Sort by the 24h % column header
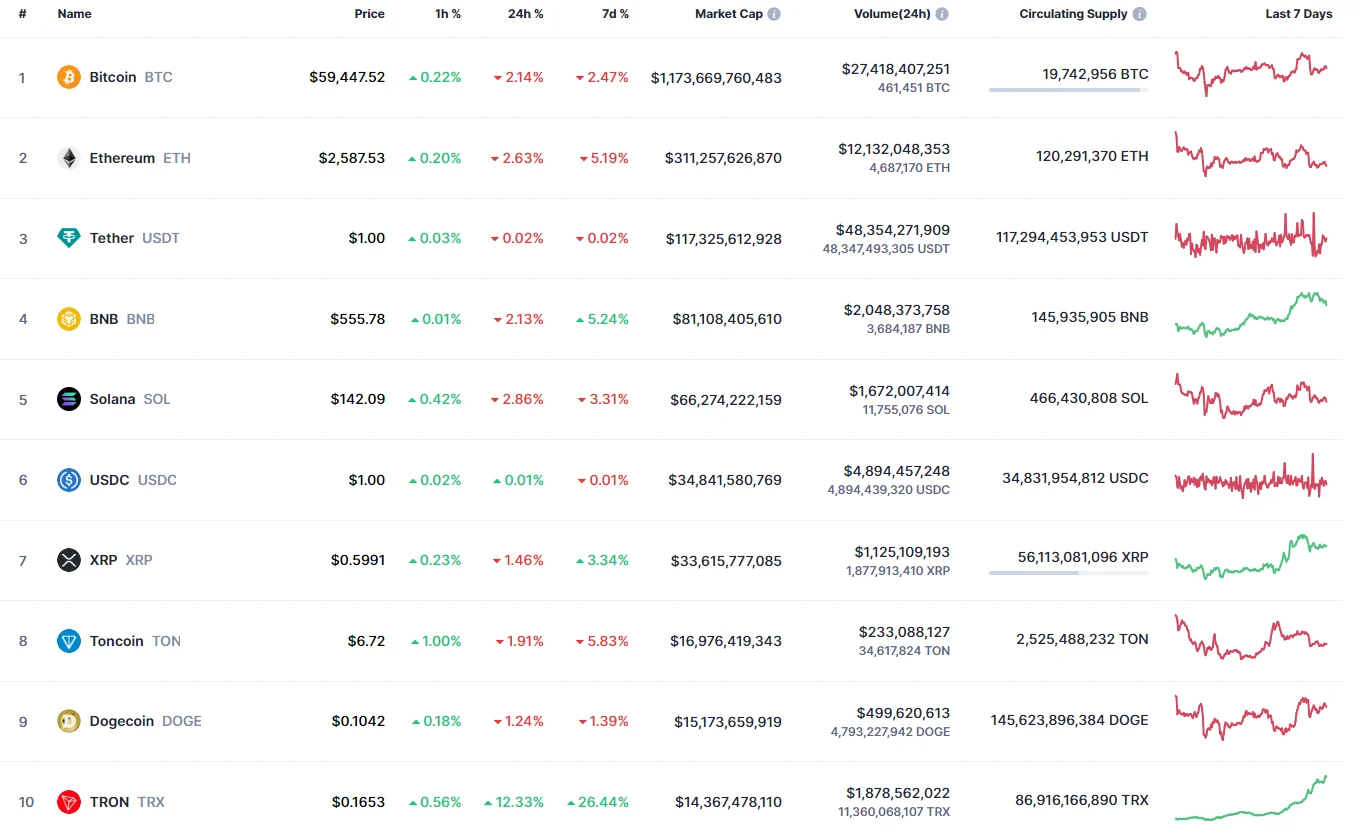 coord(525,15)
